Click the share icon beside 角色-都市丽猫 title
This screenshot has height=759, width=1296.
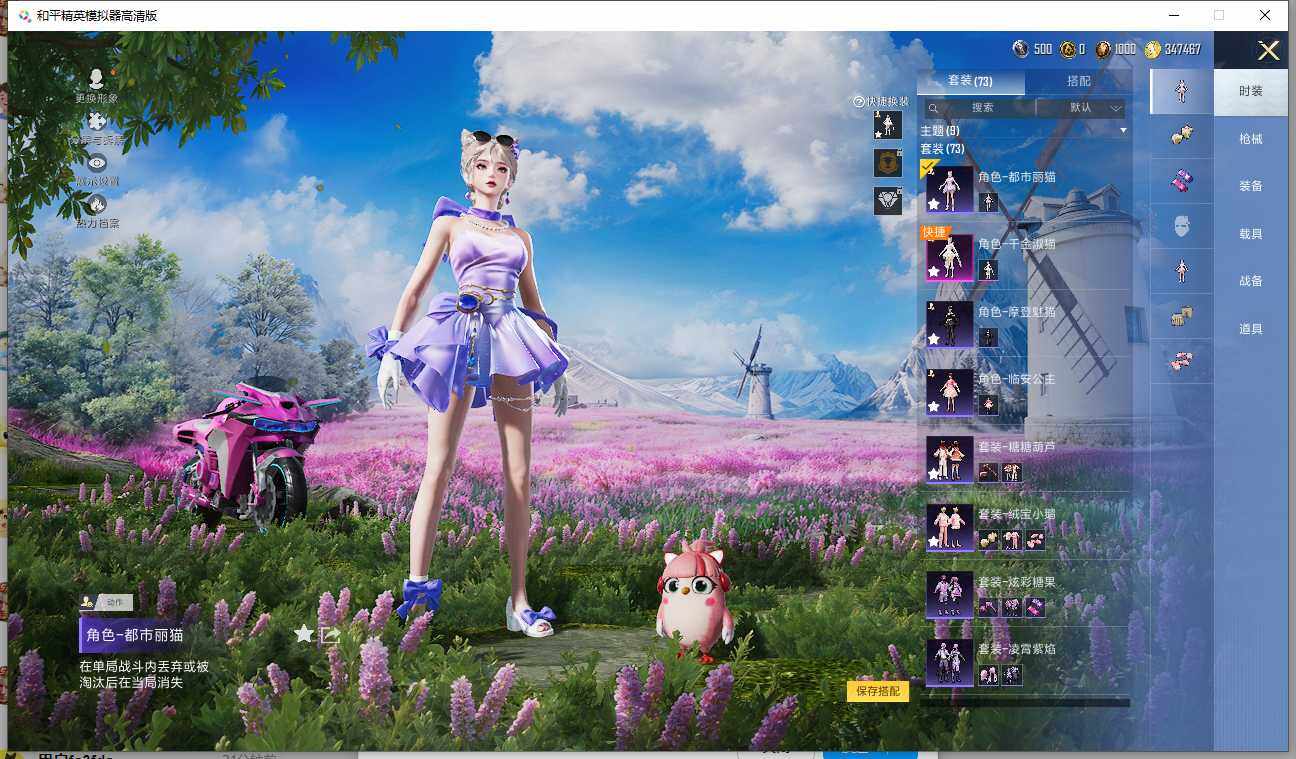(x=330, y=634)
